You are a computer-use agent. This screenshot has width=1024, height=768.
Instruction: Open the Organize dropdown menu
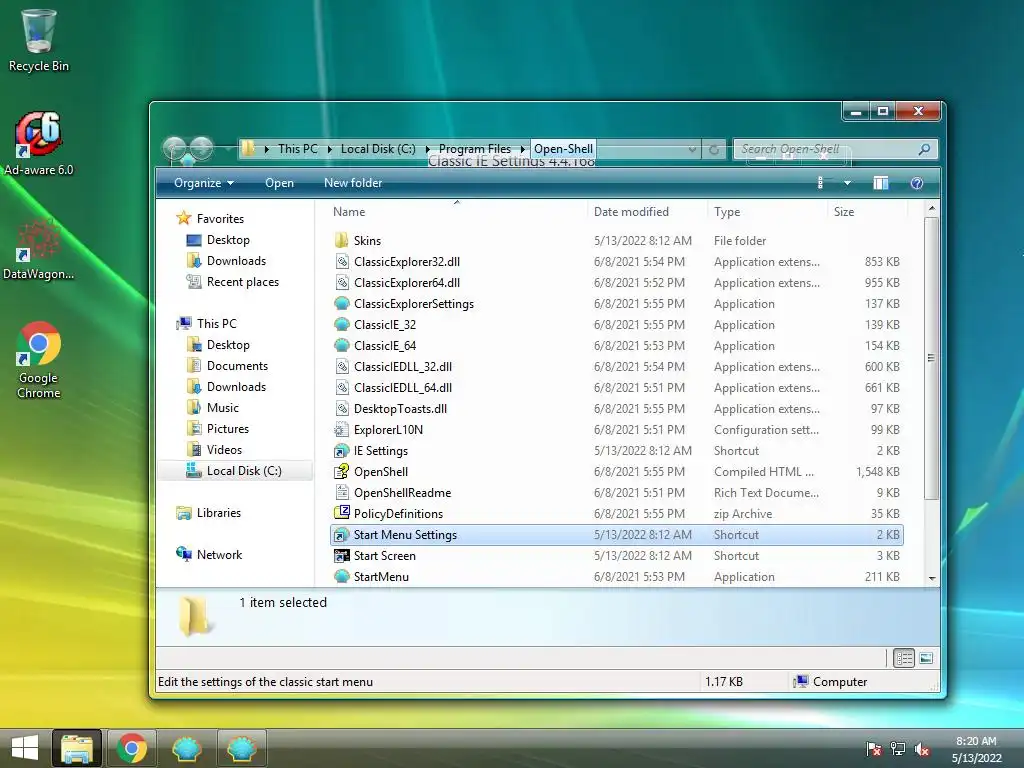pos(203,183)
